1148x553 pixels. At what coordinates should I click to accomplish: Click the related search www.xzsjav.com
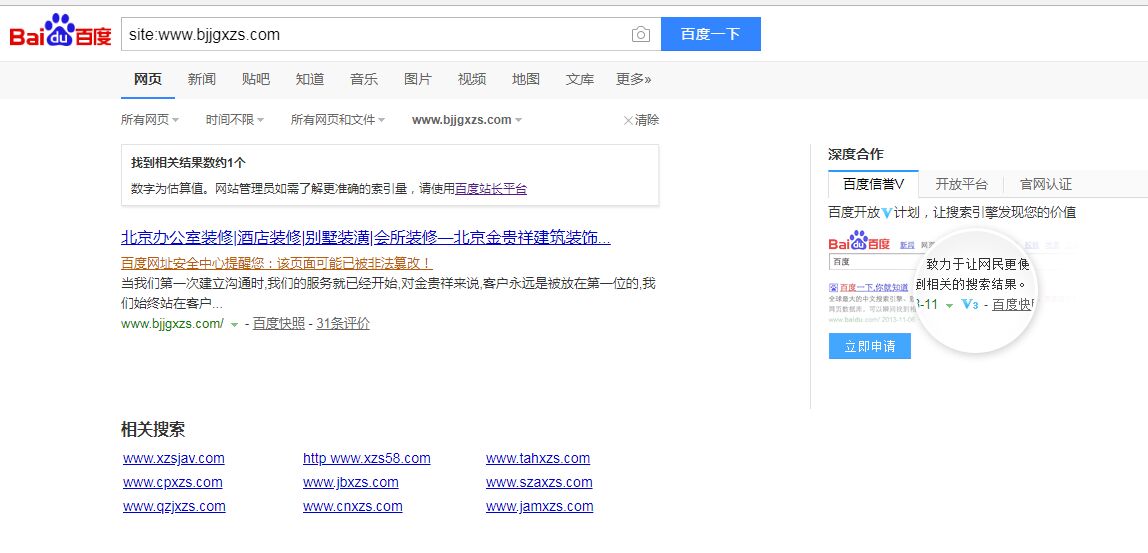[174, 459]
